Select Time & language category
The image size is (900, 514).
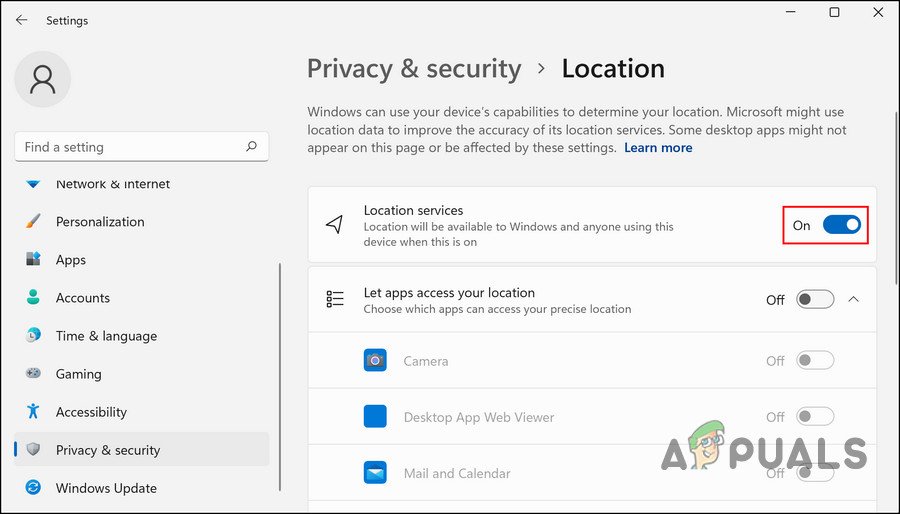pos(142,335)
